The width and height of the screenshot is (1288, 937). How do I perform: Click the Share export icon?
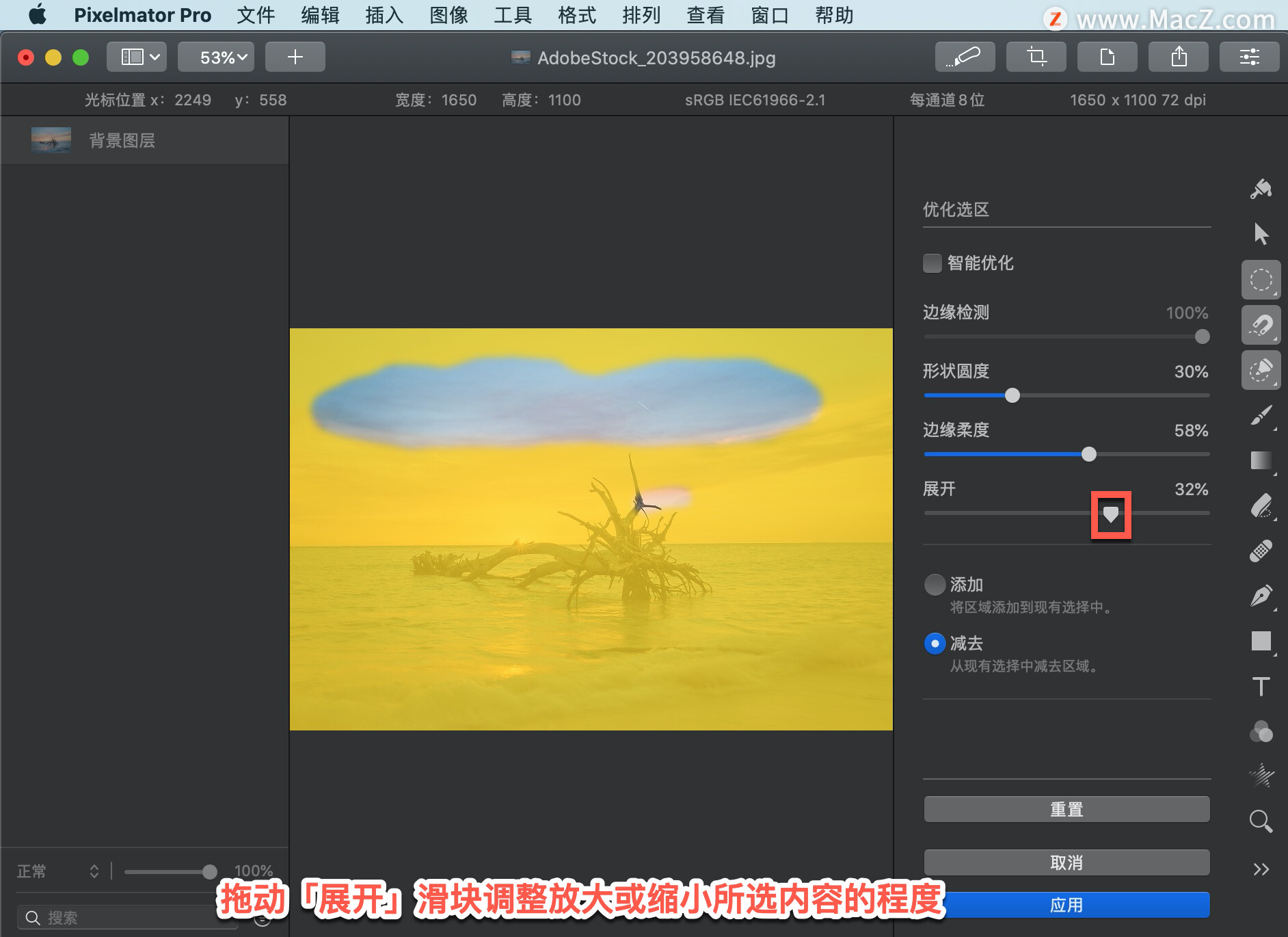(1178, 57)
